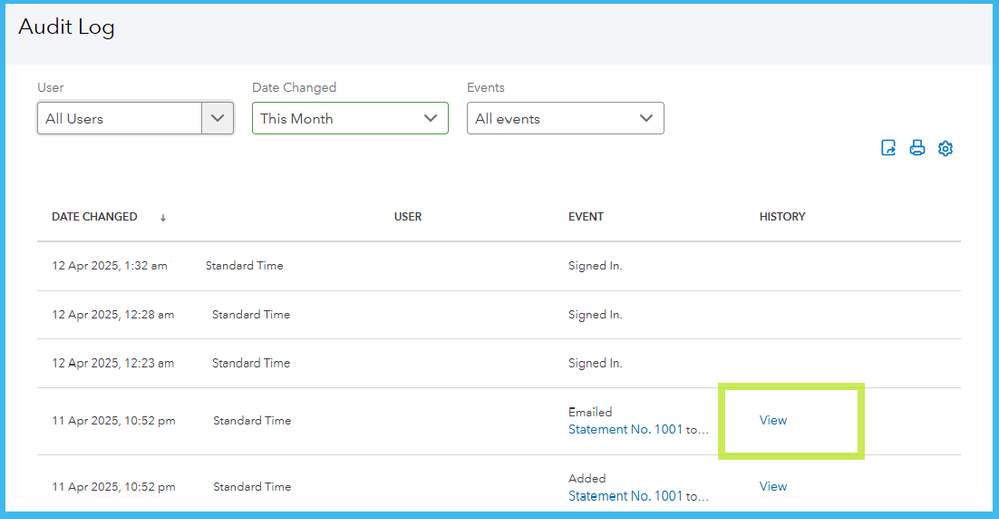View history for the Added statement event
Screen dimensions: 999x519
(773, 486)
